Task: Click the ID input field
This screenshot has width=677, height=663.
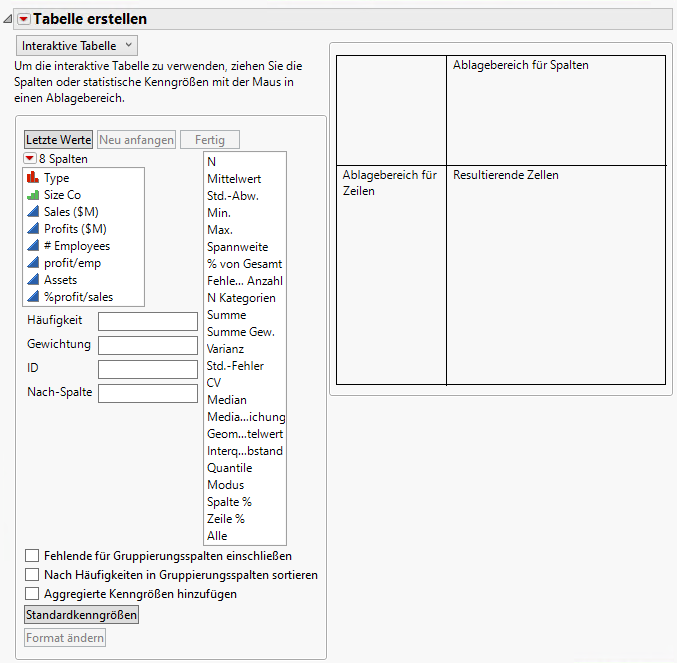Action: click(x=148, y=369)
